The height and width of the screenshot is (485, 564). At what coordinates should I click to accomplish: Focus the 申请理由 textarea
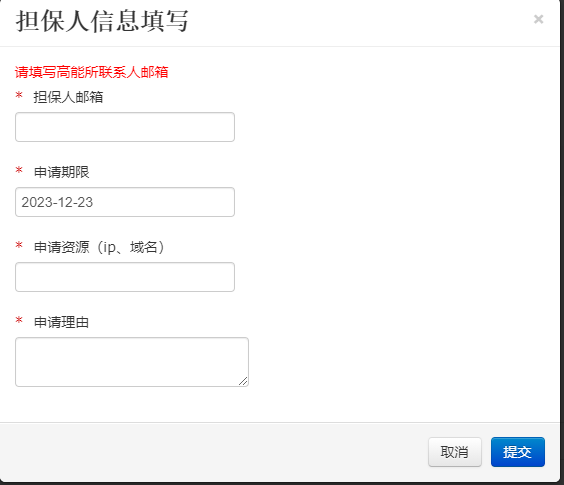click(132, 362)
